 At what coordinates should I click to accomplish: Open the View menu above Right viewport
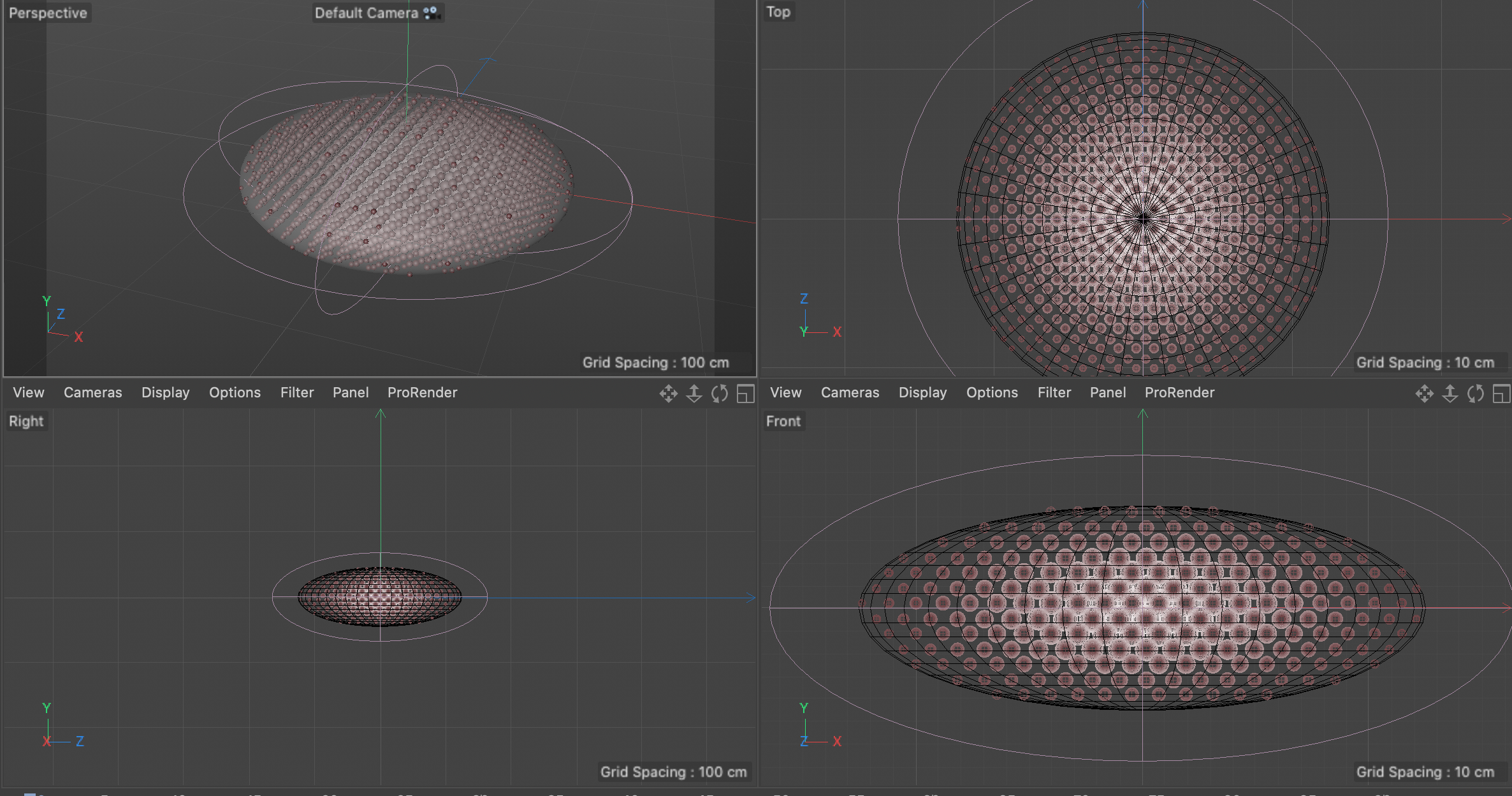point(29,393)
